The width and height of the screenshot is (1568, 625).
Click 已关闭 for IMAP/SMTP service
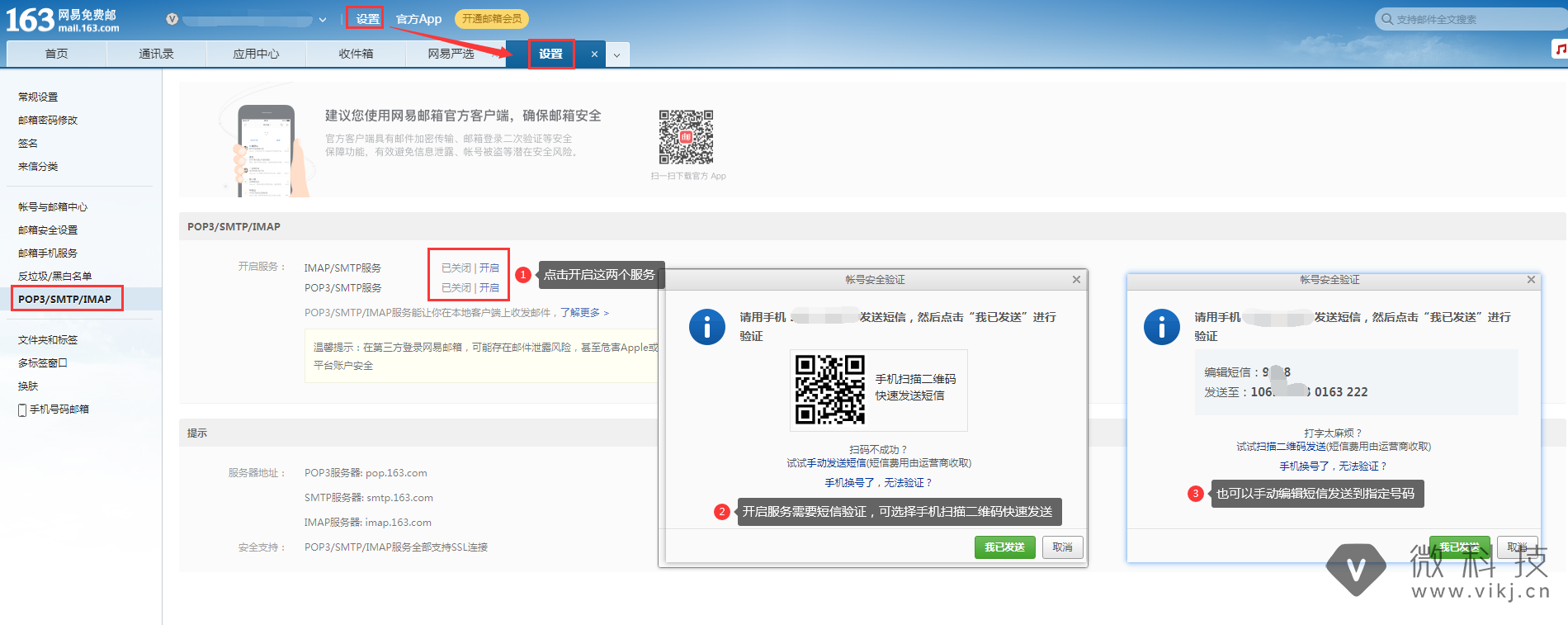pos(456,268)
